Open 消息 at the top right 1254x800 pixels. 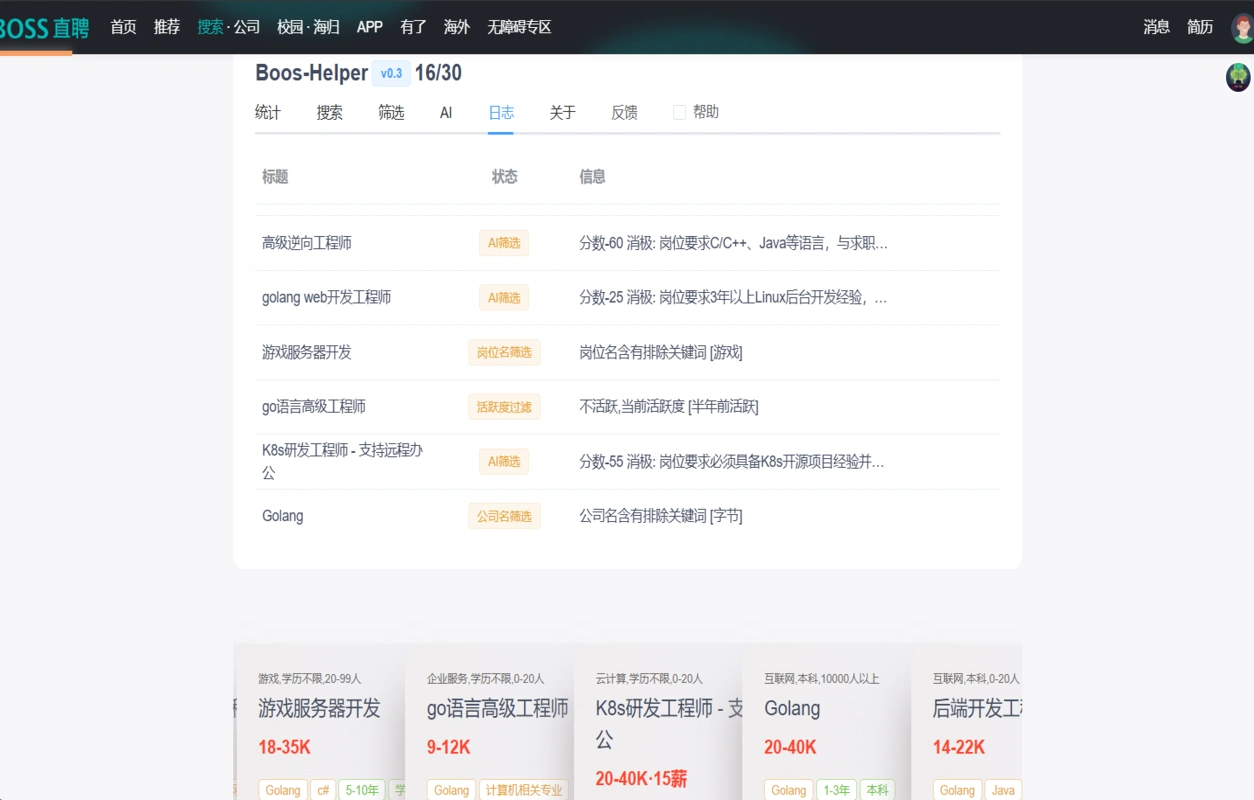point(1156,27)
